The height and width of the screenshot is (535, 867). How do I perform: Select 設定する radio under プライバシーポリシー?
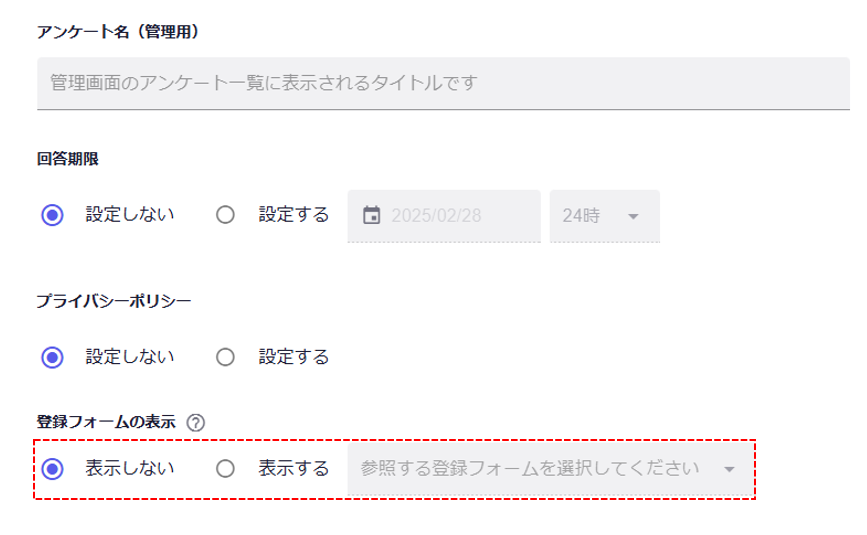pyautogui.click(x=225, y=357)
